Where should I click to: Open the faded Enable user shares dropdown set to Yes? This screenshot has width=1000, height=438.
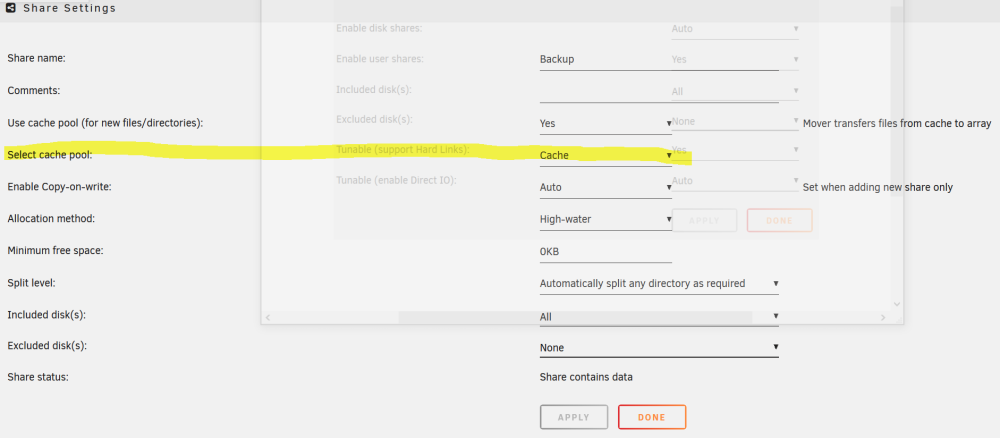point(735,59)
